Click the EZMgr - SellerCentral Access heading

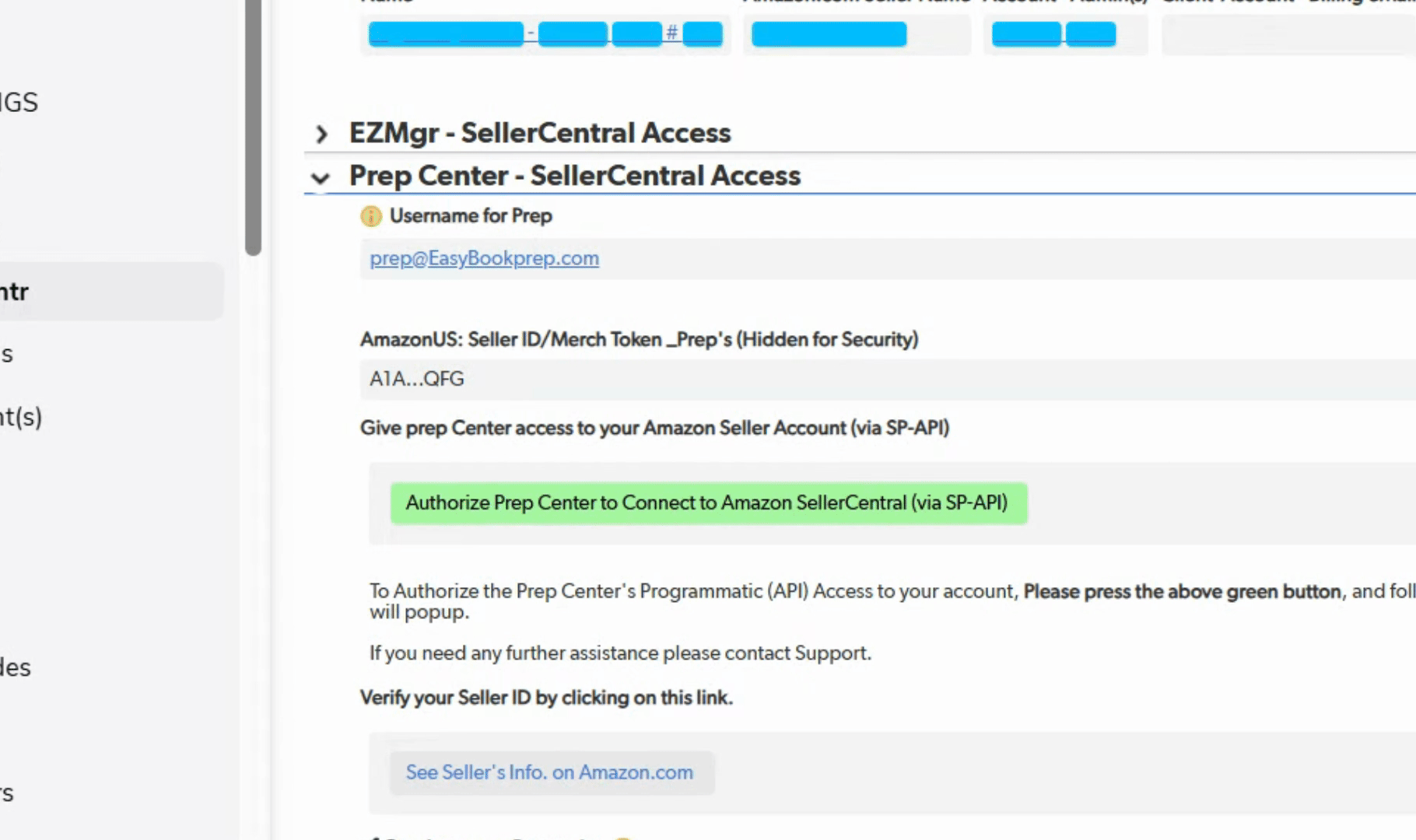point(540,133)
